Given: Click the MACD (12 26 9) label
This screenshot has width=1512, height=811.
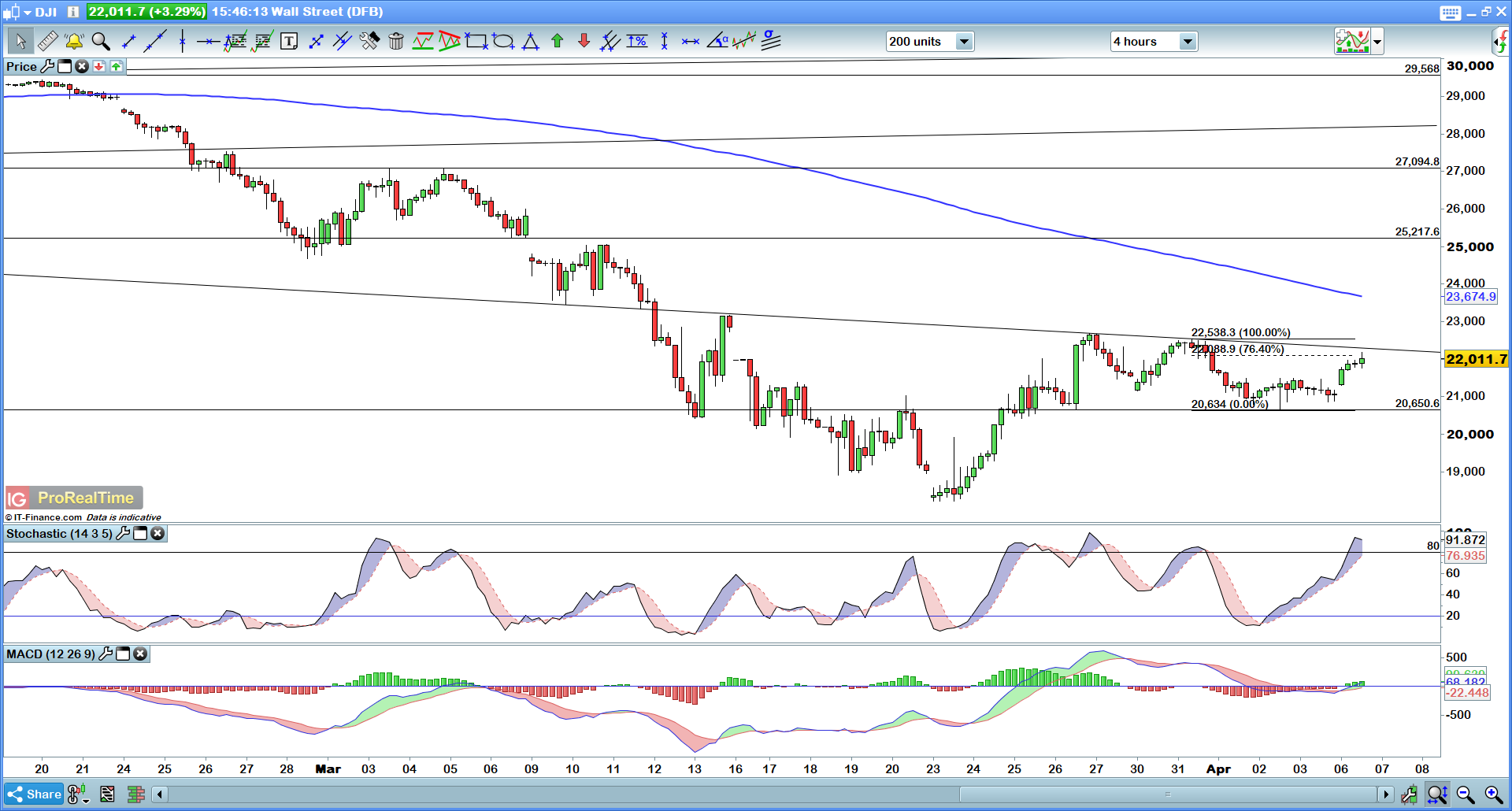Looking at the screenshot, I should tap(50, 654).
